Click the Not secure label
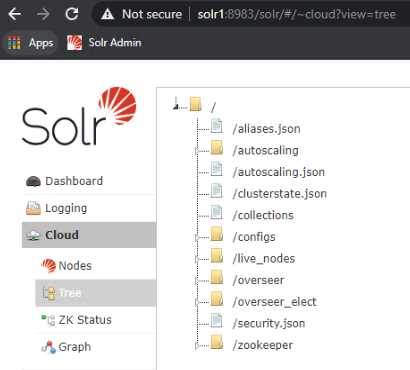Image resolution: width=410 pixels, height=370 pixels. coord(152,14)
